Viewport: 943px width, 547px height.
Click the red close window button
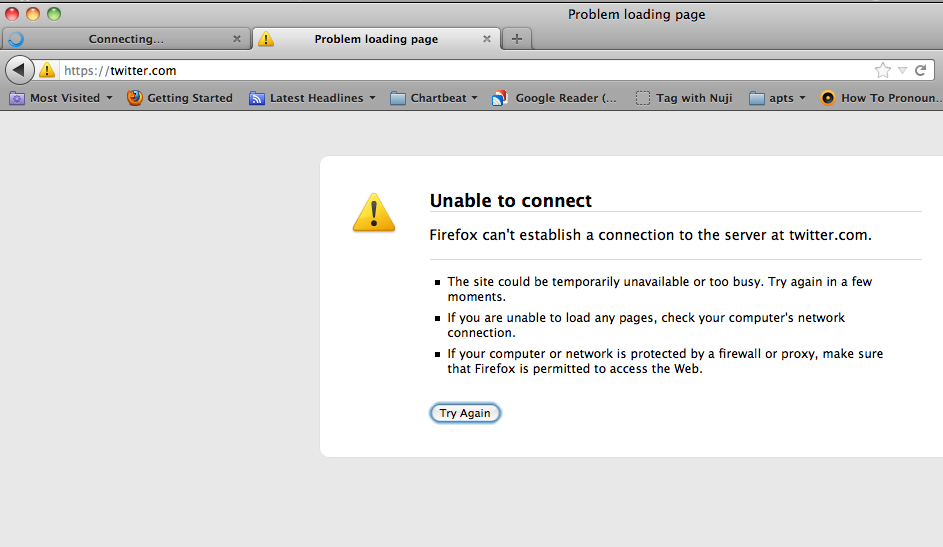coord(12,13)
